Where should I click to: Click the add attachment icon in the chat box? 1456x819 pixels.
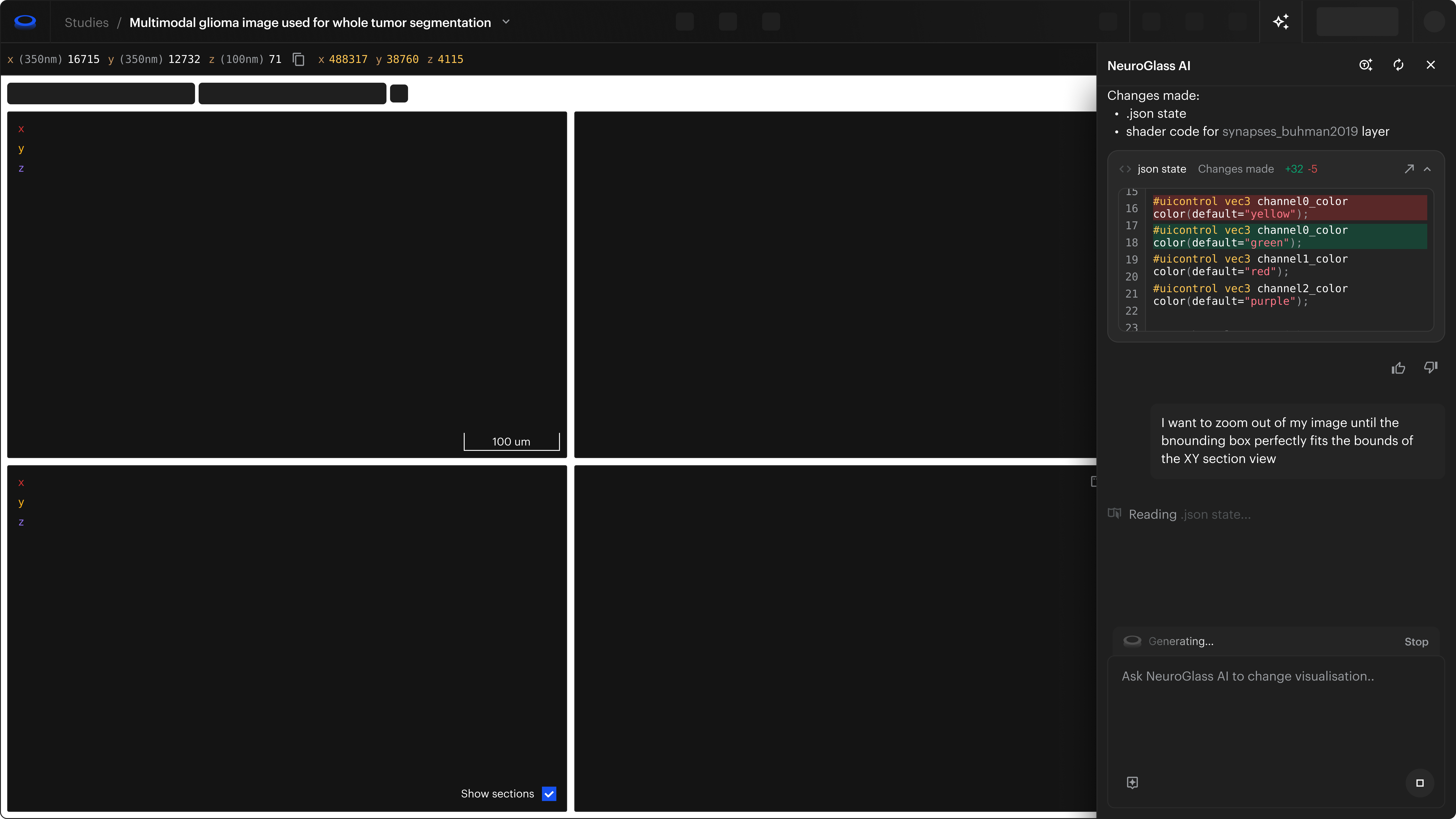coord(1132,782)
